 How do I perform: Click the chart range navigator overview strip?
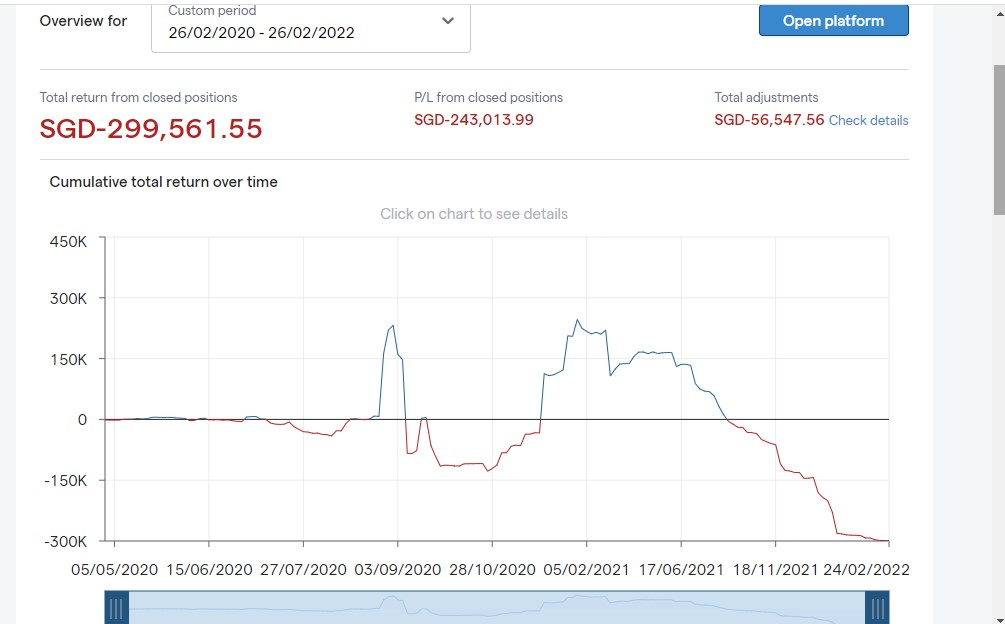tap(497, 608)
